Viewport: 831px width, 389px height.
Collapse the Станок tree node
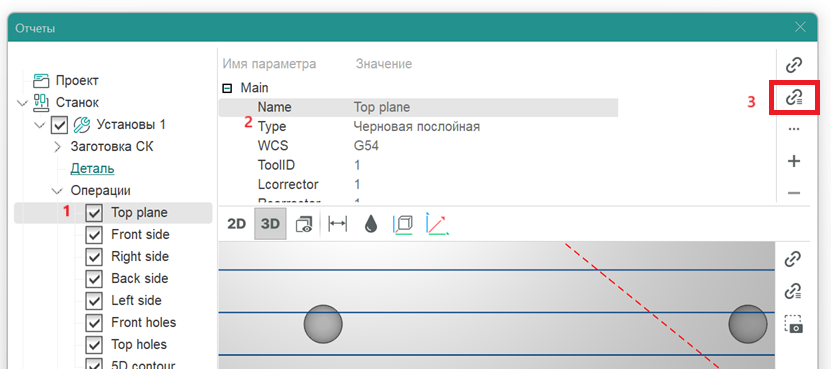[22, 103]
